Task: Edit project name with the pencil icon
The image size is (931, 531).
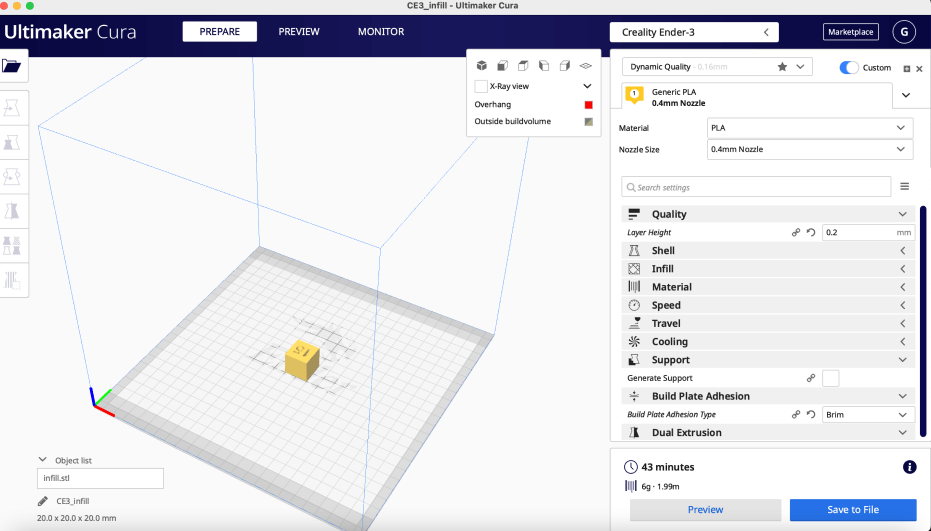Action: click(43, 501)
